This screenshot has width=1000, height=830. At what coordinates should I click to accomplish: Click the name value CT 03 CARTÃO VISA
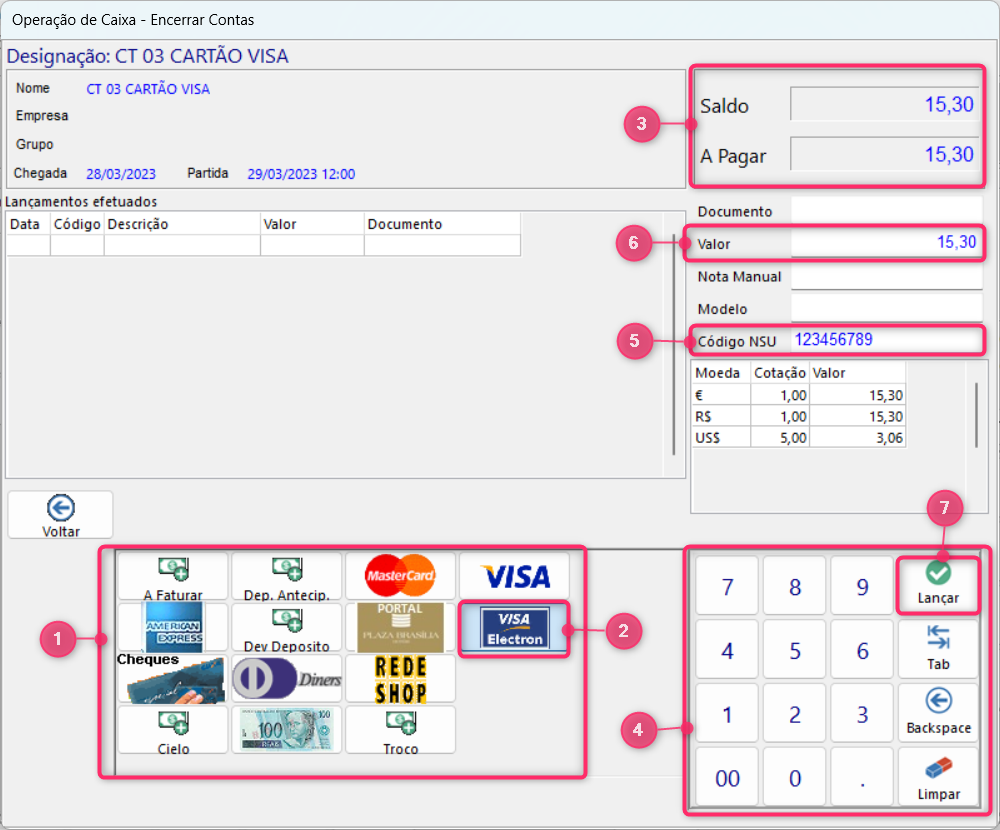[x=148, y=89]
